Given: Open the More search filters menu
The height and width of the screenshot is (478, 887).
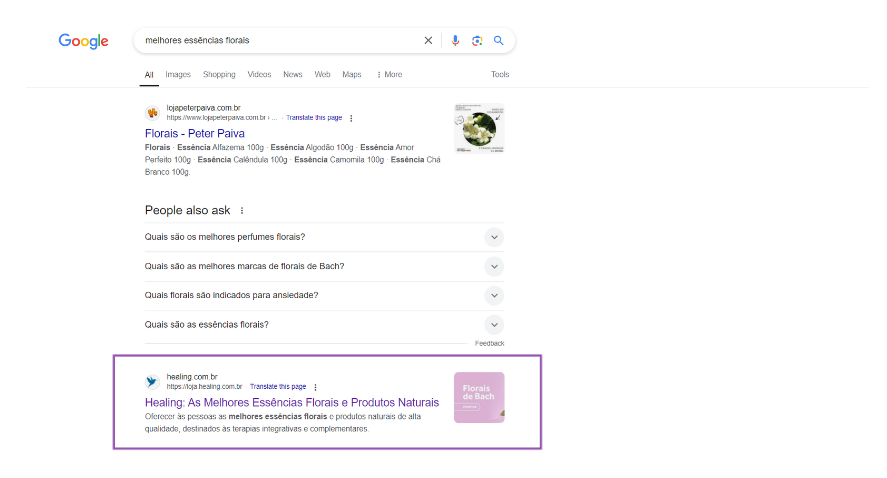Looking at the screenshot, I should tap(389, 74).
